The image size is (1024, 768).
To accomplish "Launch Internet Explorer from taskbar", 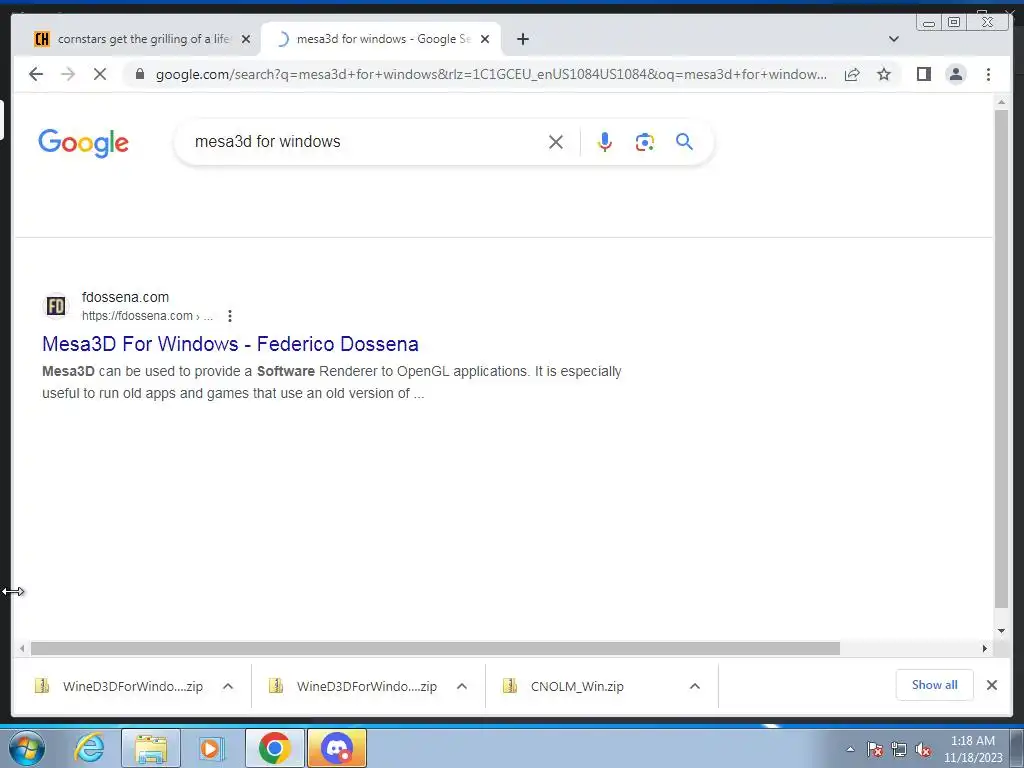I will click(x=89, y=748).
